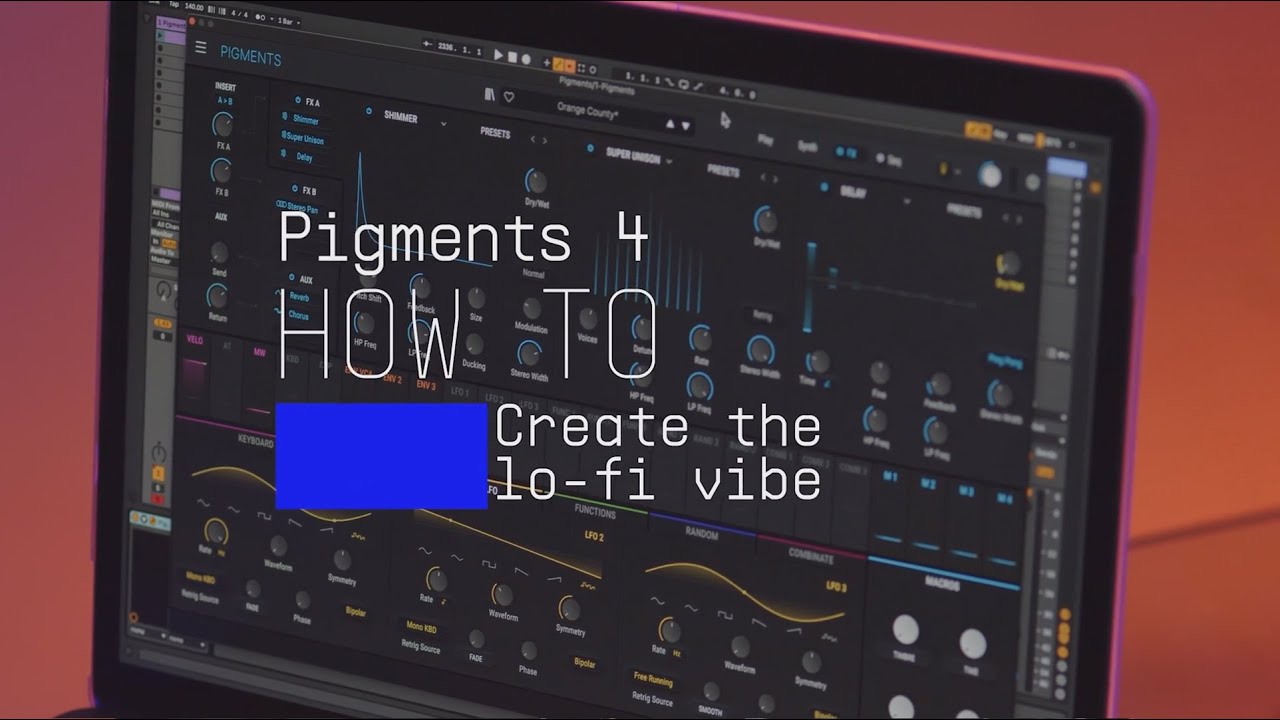
Task: Open the COMBINATE modulation section
Action: coord(811,555)
